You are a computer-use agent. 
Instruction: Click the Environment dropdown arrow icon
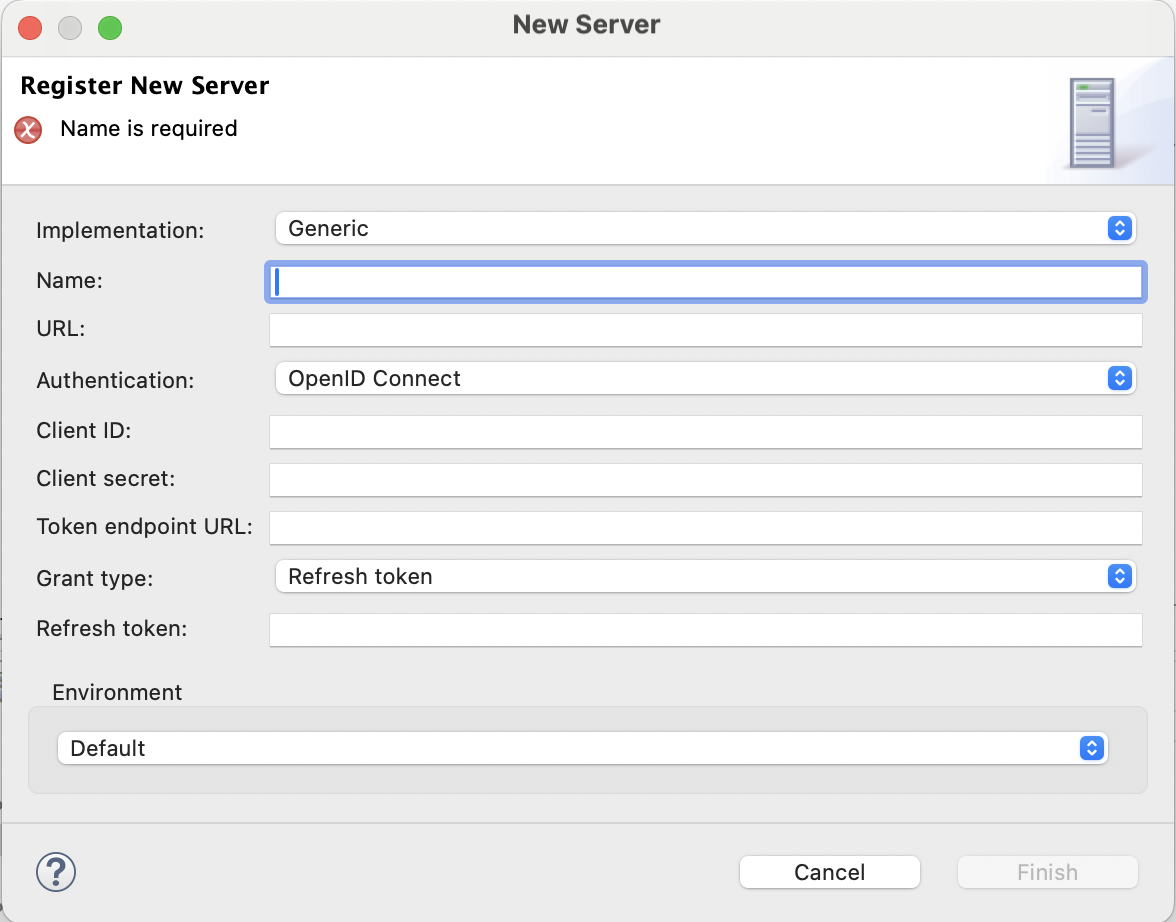point(1091,748)
